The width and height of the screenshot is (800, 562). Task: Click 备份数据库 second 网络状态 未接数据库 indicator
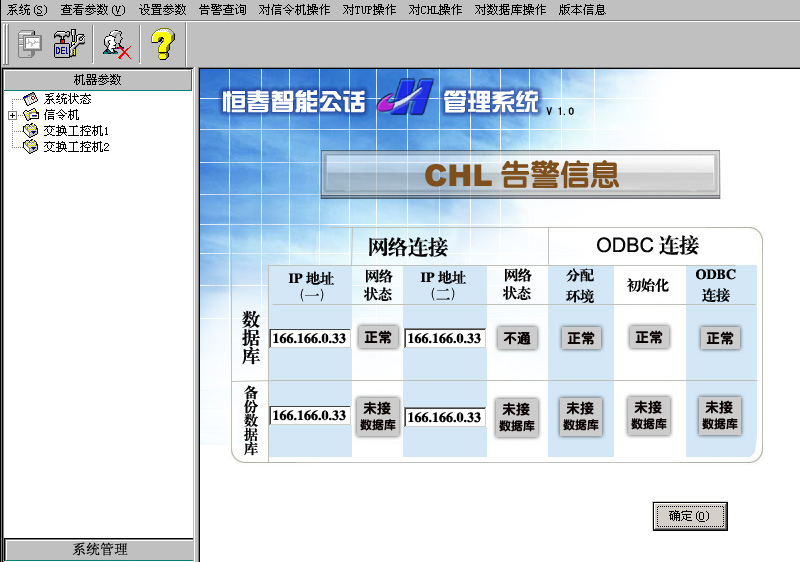pyautogui.click(x=517, y=417)
